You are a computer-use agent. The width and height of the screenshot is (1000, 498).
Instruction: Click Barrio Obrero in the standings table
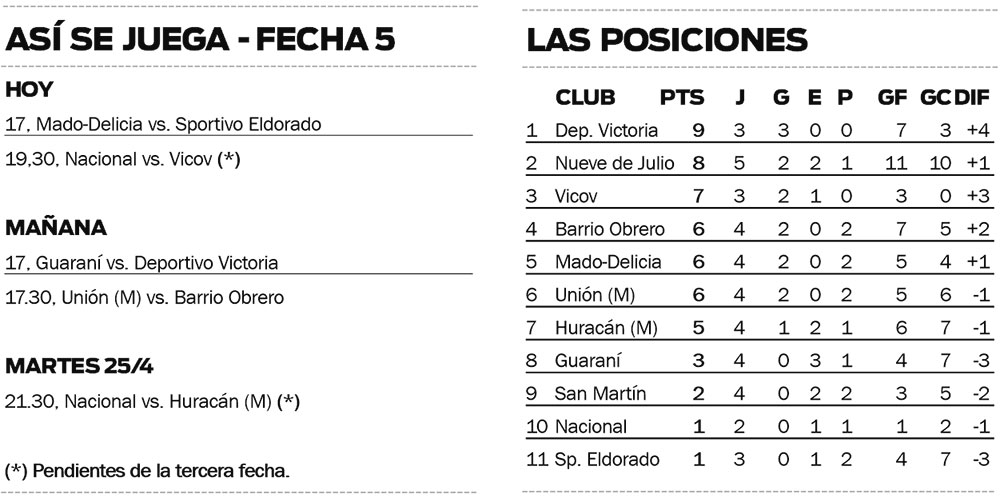609,229
